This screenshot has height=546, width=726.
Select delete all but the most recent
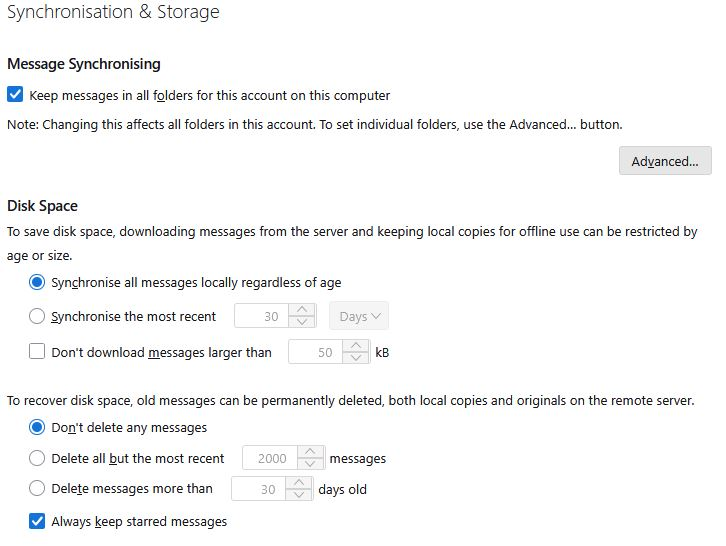pos(38,459)
